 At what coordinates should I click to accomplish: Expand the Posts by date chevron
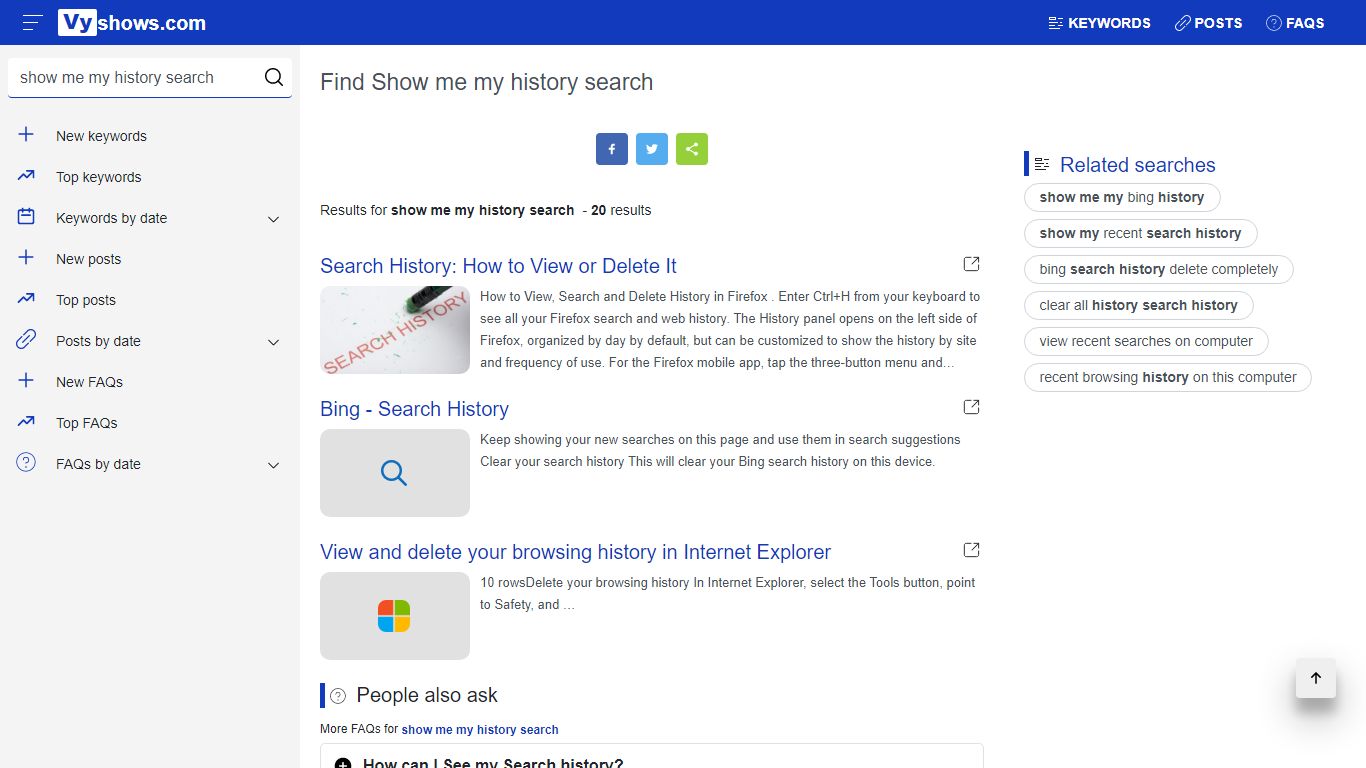point(273,342)
